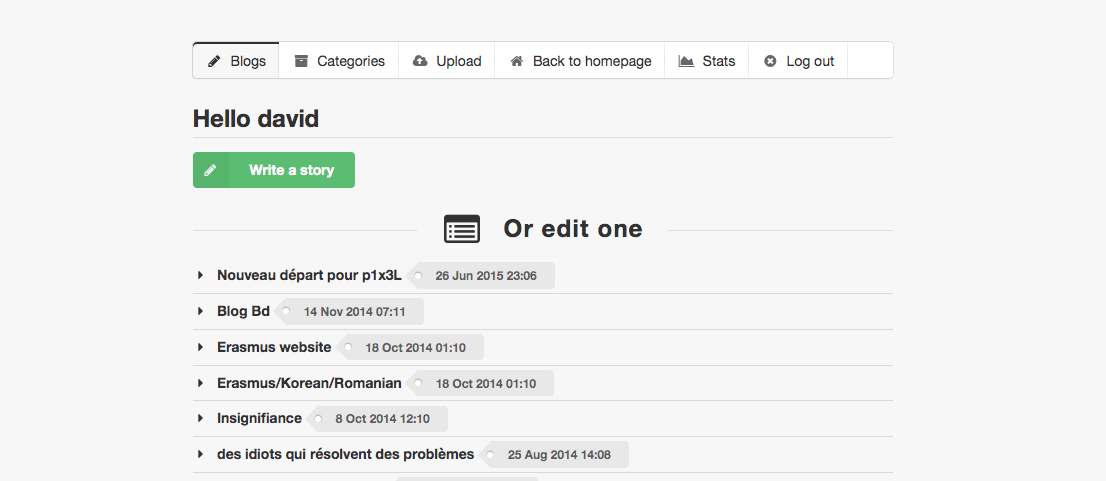Click the archive box icon for Categories
1106x481 pixels.
coord(301,61)
